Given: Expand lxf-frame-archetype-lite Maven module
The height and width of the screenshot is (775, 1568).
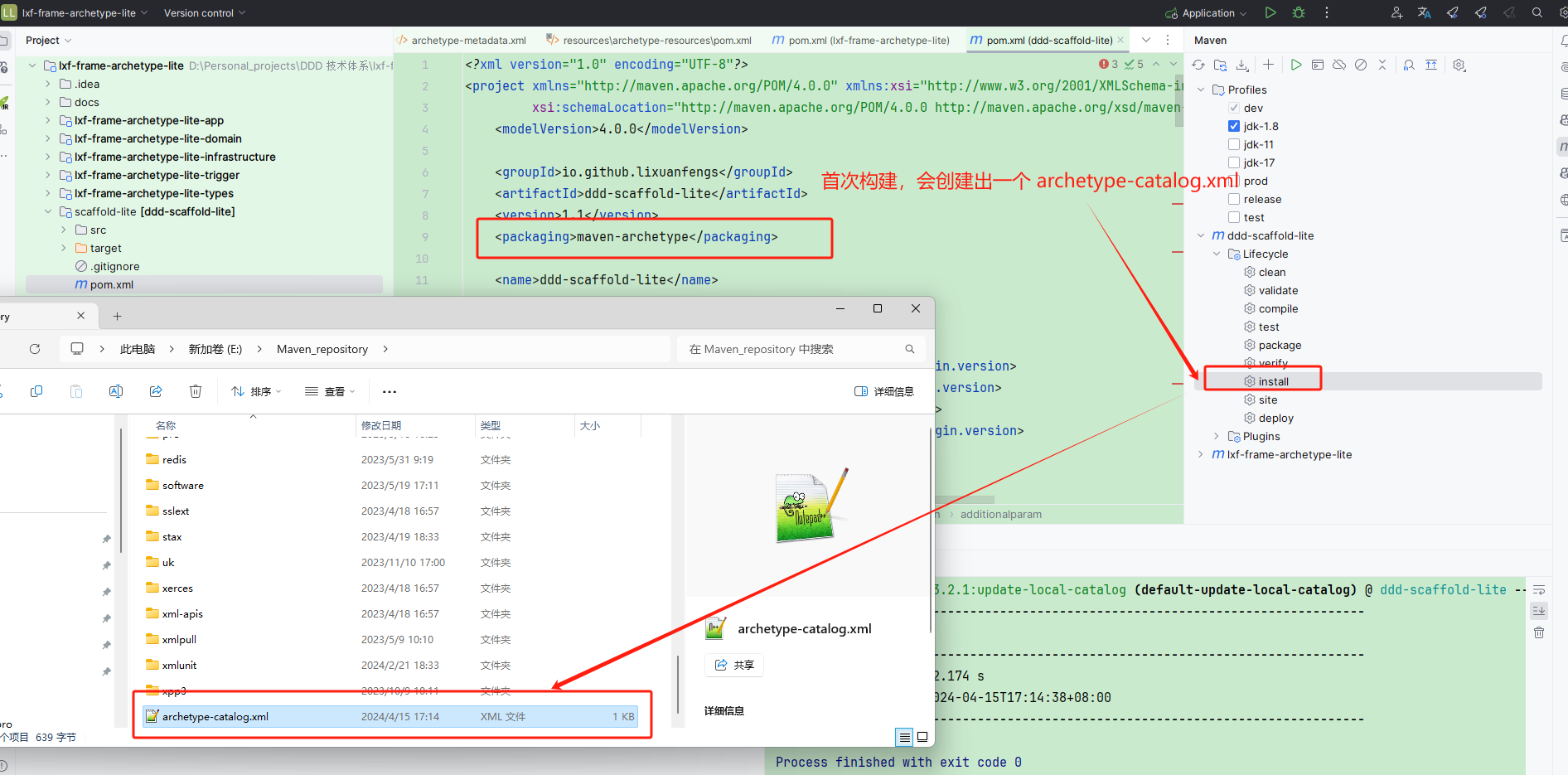Looking at the screenshot, I should click(x=1201, y=454).
